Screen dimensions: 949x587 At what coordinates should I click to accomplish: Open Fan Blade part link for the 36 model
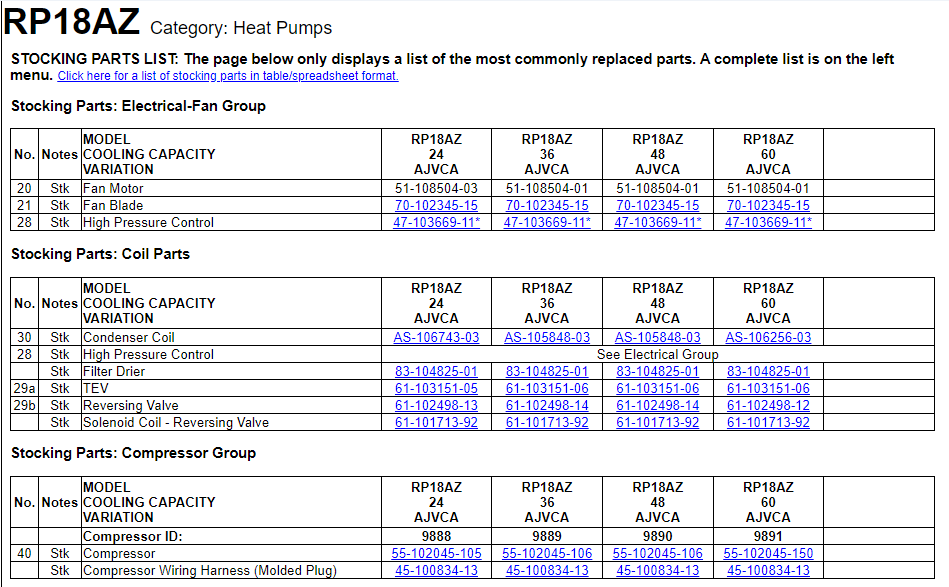(547, 205)
